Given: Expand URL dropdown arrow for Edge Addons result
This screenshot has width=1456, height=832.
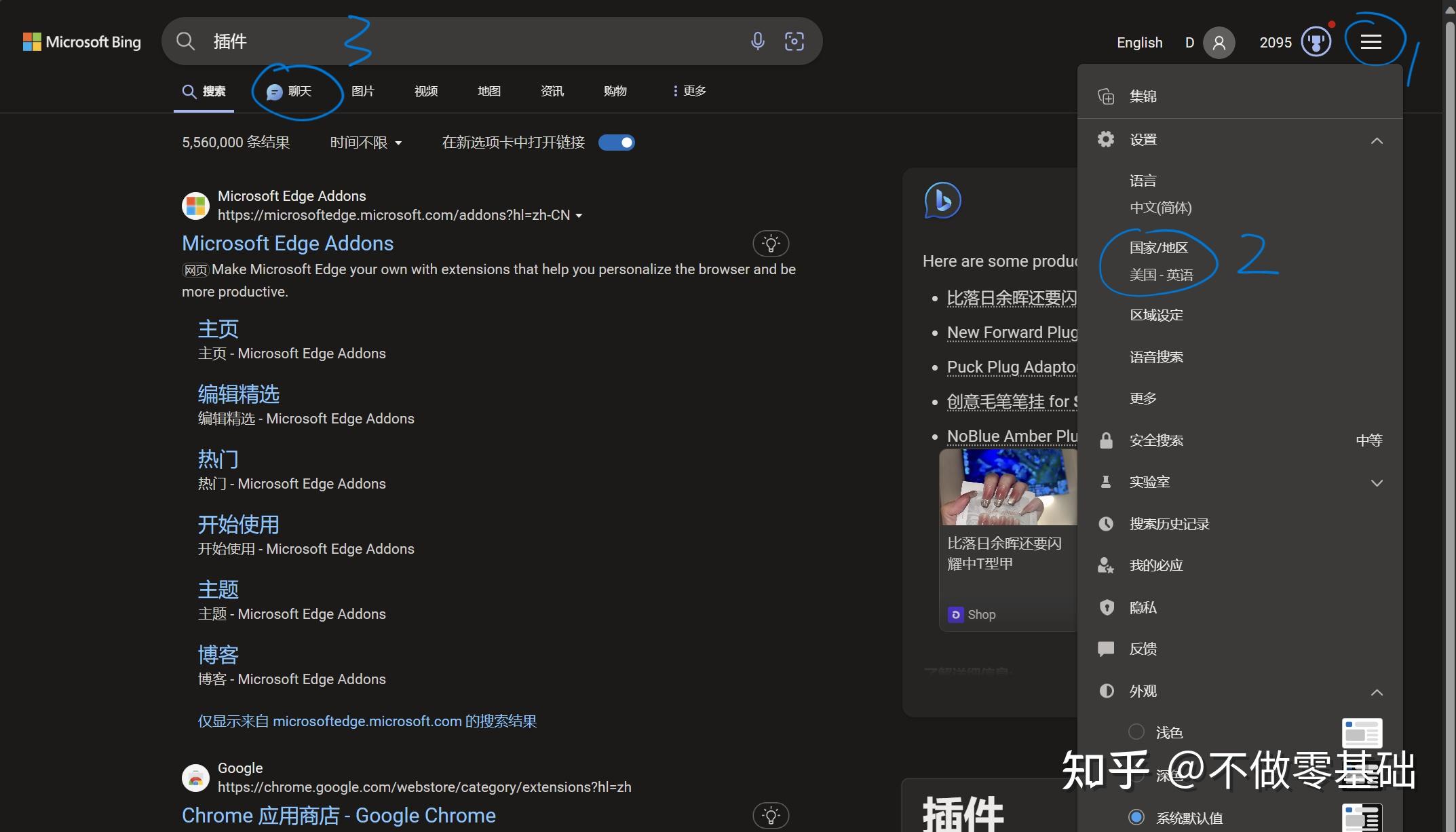Looking at the screenshot, I should click(x=579, y=215).
